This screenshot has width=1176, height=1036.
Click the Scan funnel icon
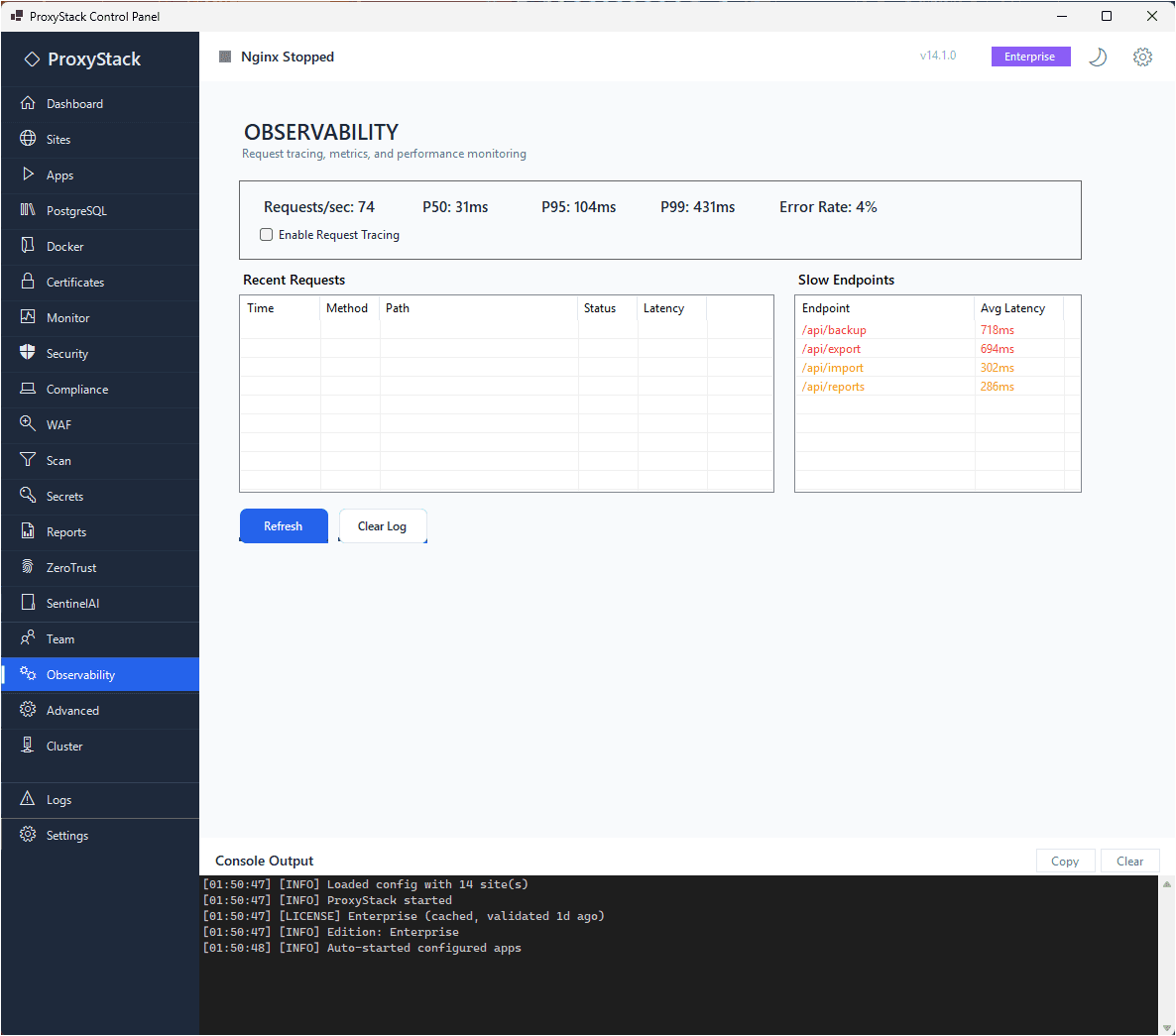(x=30, y=461)
